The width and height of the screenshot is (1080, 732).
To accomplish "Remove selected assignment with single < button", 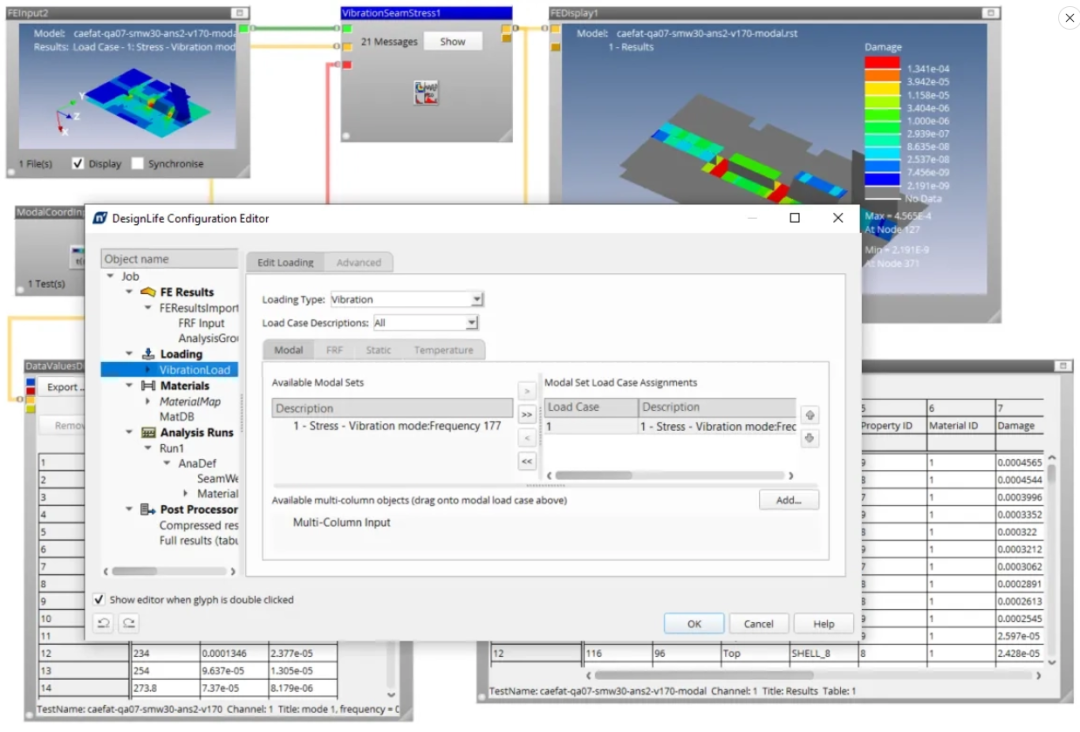I will point(527,438).
